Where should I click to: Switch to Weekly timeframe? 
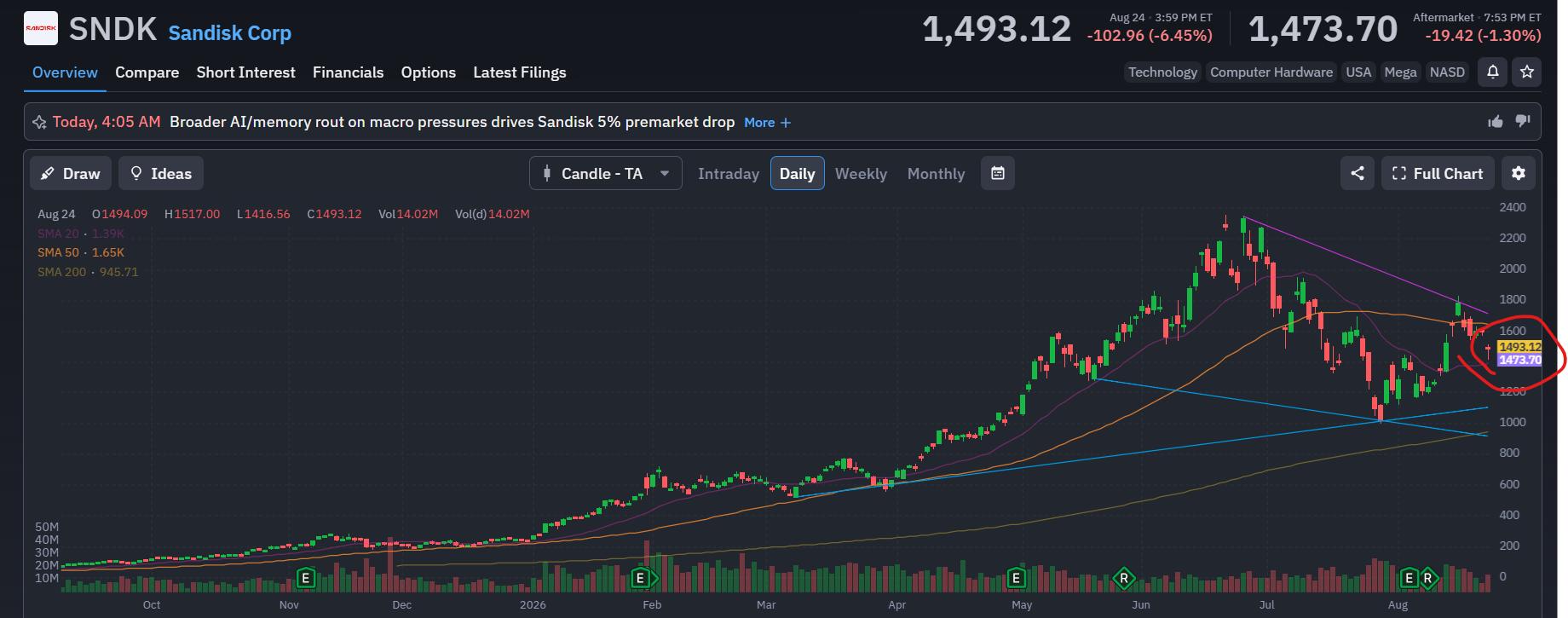pos(861,174)
